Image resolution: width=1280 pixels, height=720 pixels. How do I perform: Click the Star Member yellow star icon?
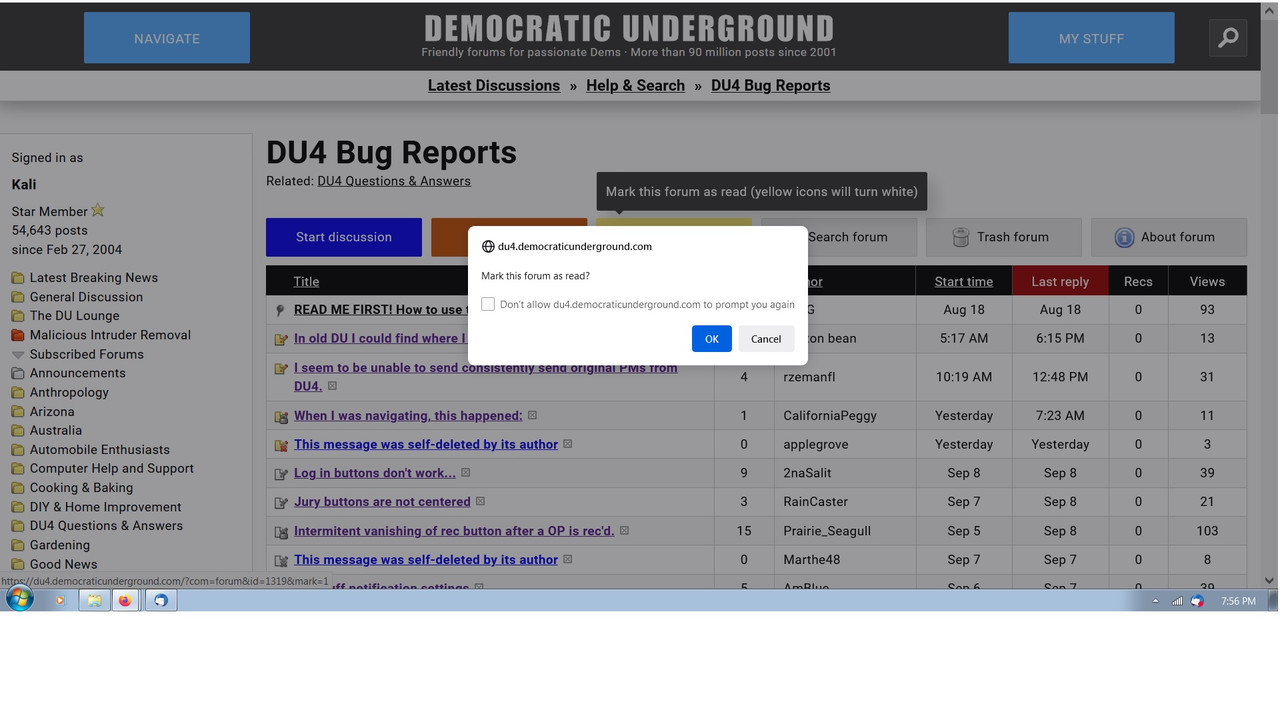(98, 210)
